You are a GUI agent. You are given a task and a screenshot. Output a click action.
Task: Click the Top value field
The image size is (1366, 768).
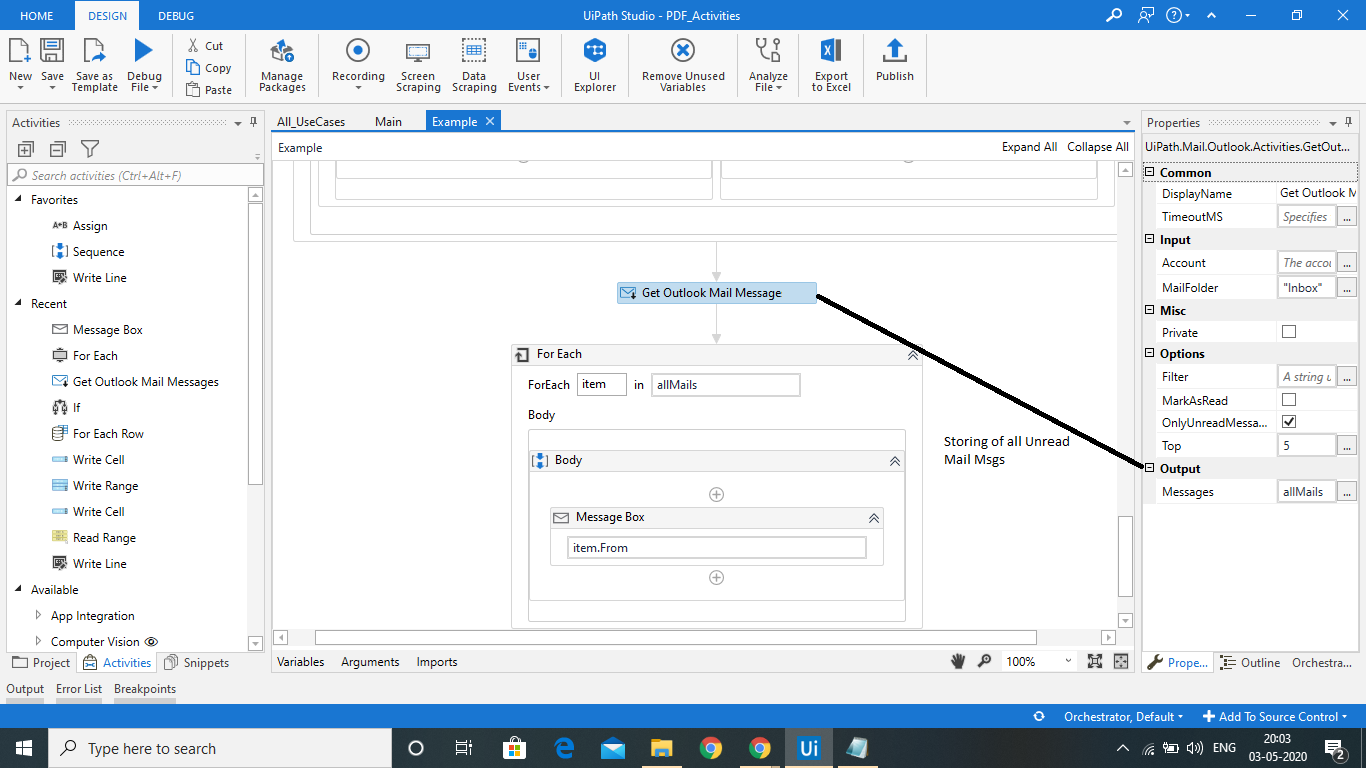(x=1307, y=445)
